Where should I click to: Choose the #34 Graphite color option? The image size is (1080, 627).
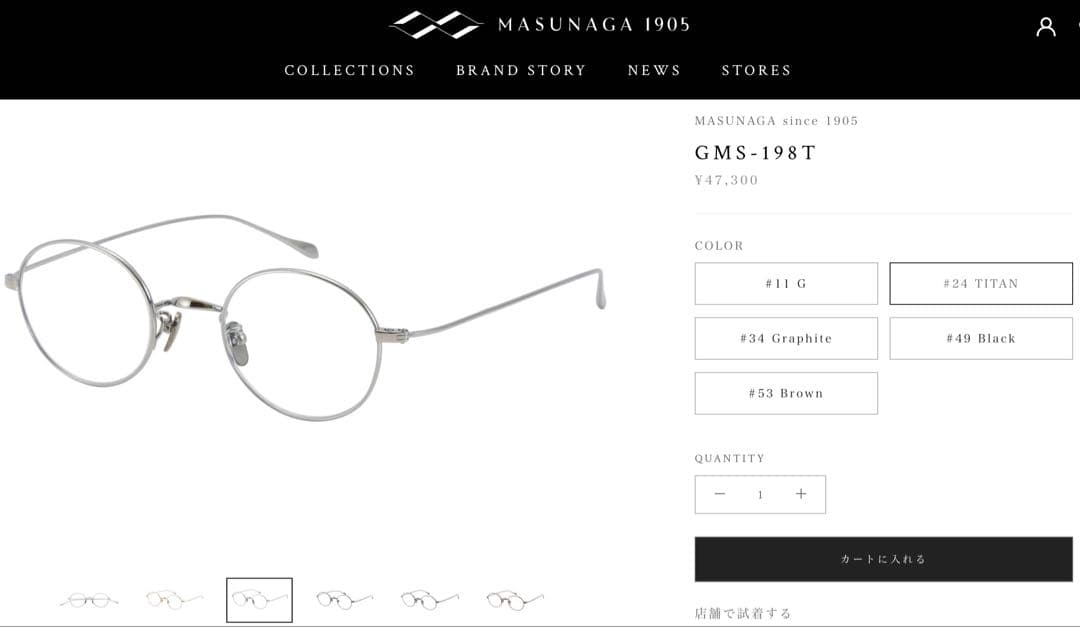(x=786, y=338)
